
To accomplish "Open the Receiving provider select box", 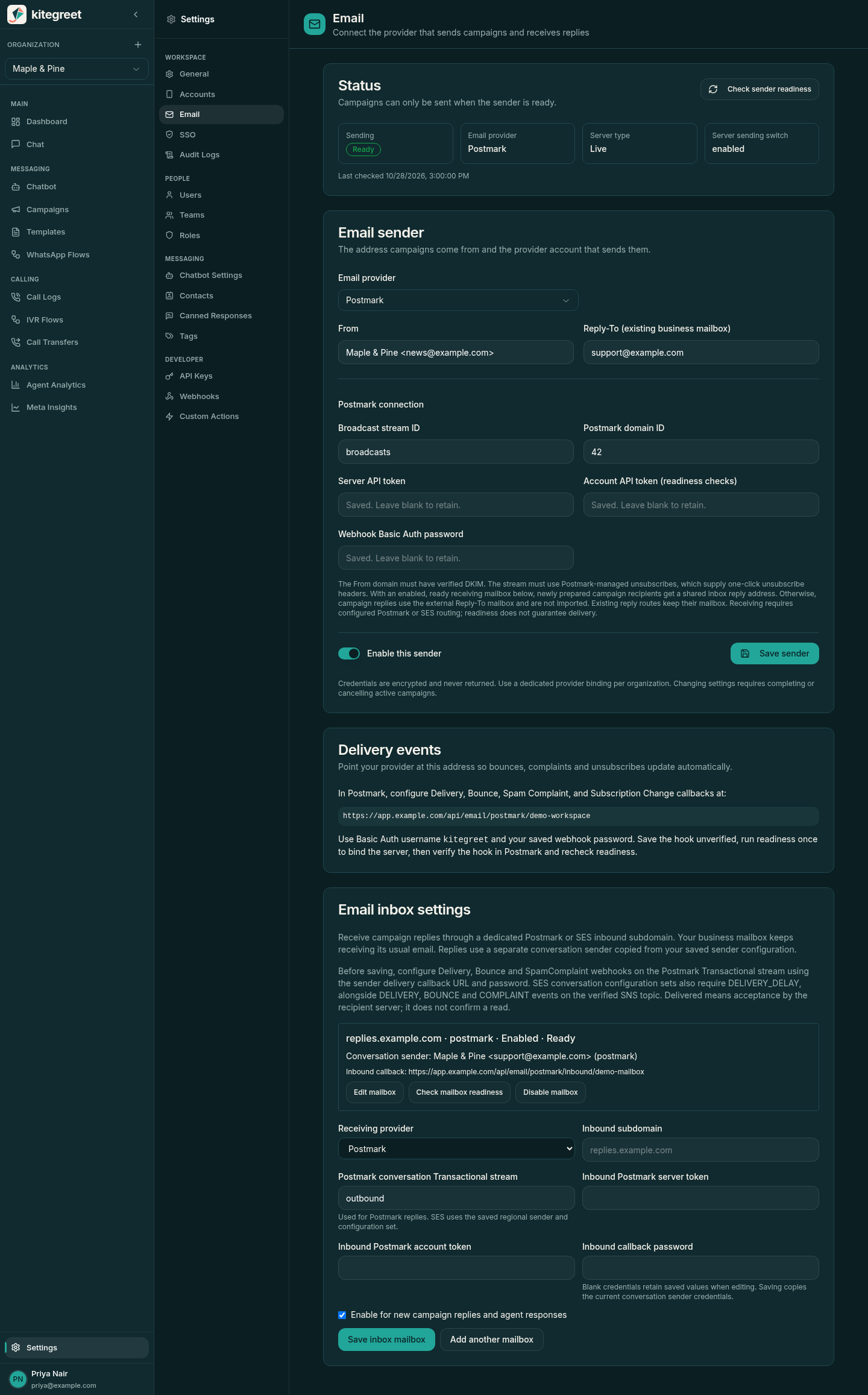I will (x=456, y=1148).
